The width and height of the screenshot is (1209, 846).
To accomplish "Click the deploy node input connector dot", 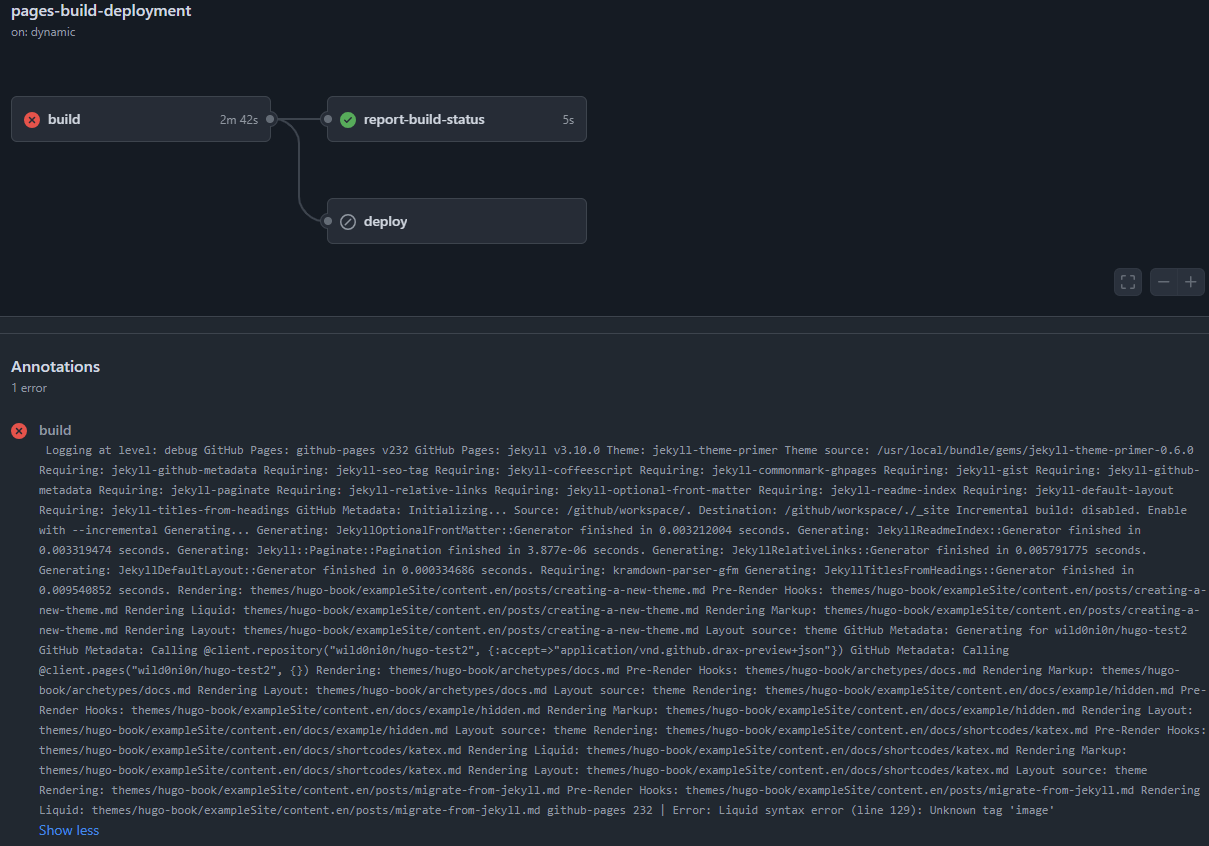I will (x=327, y=221).
